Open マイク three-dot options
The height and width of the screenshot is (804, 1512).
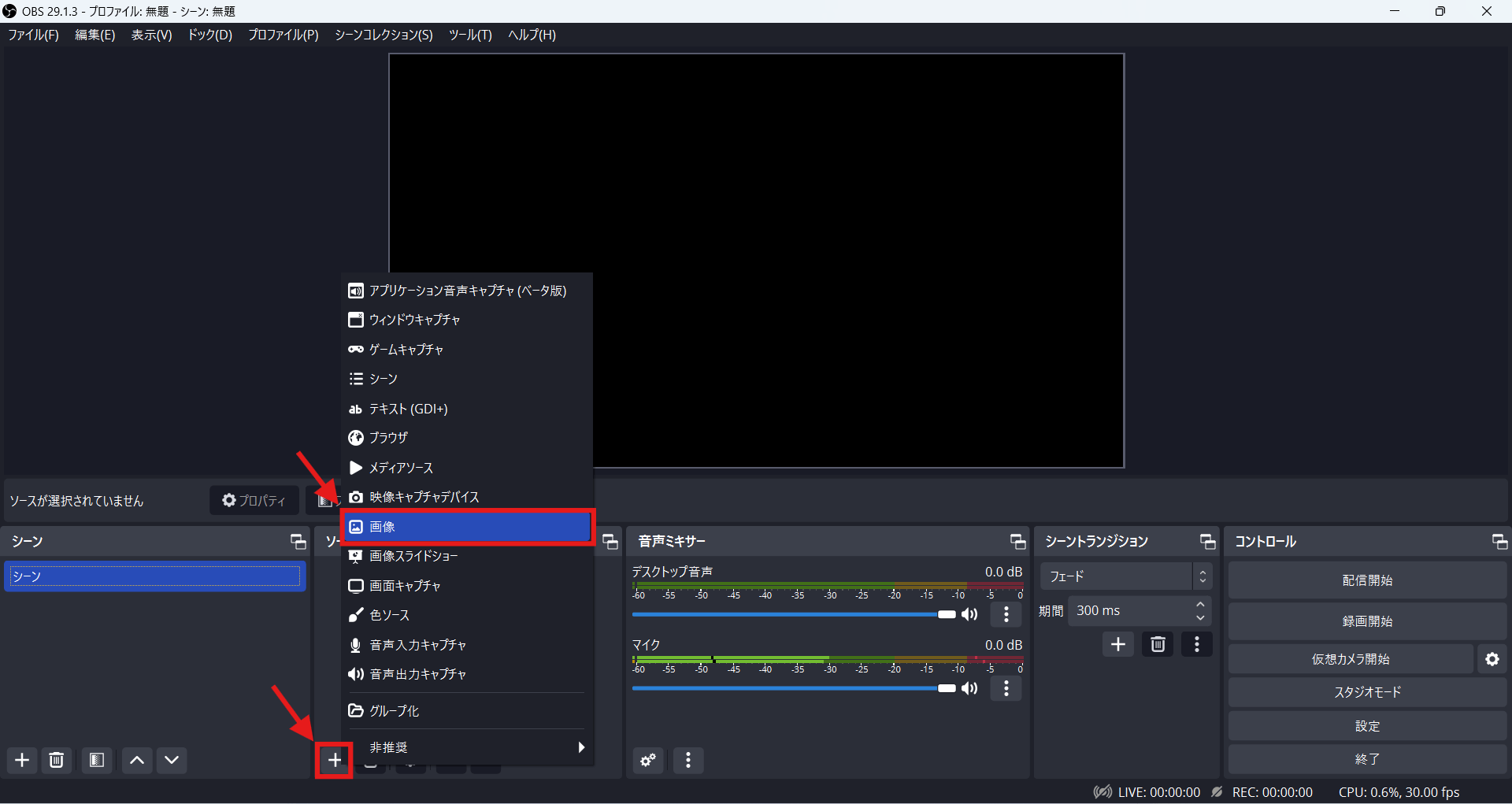[x=1006, y=688]
